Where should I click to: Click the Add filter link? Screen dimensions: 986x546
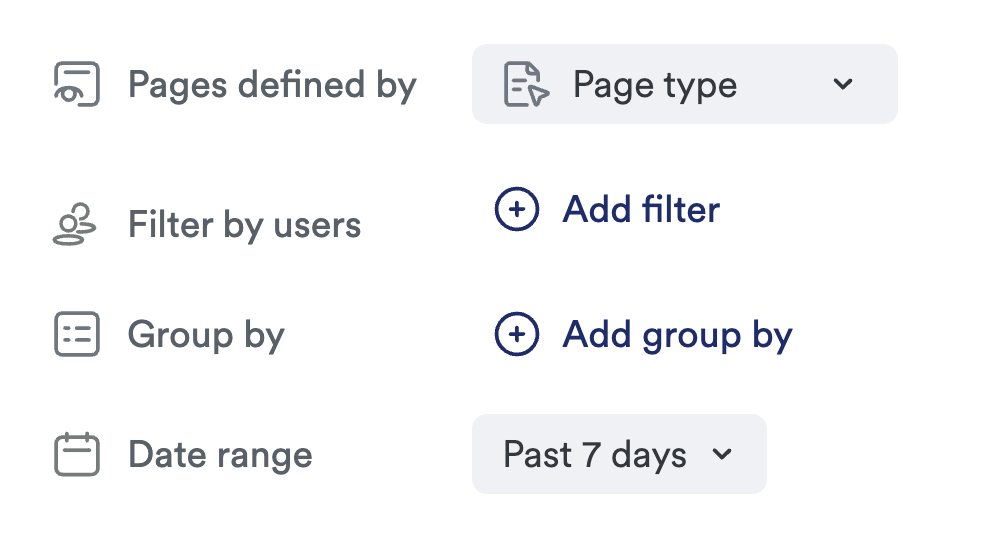click(x=607, y=210)
